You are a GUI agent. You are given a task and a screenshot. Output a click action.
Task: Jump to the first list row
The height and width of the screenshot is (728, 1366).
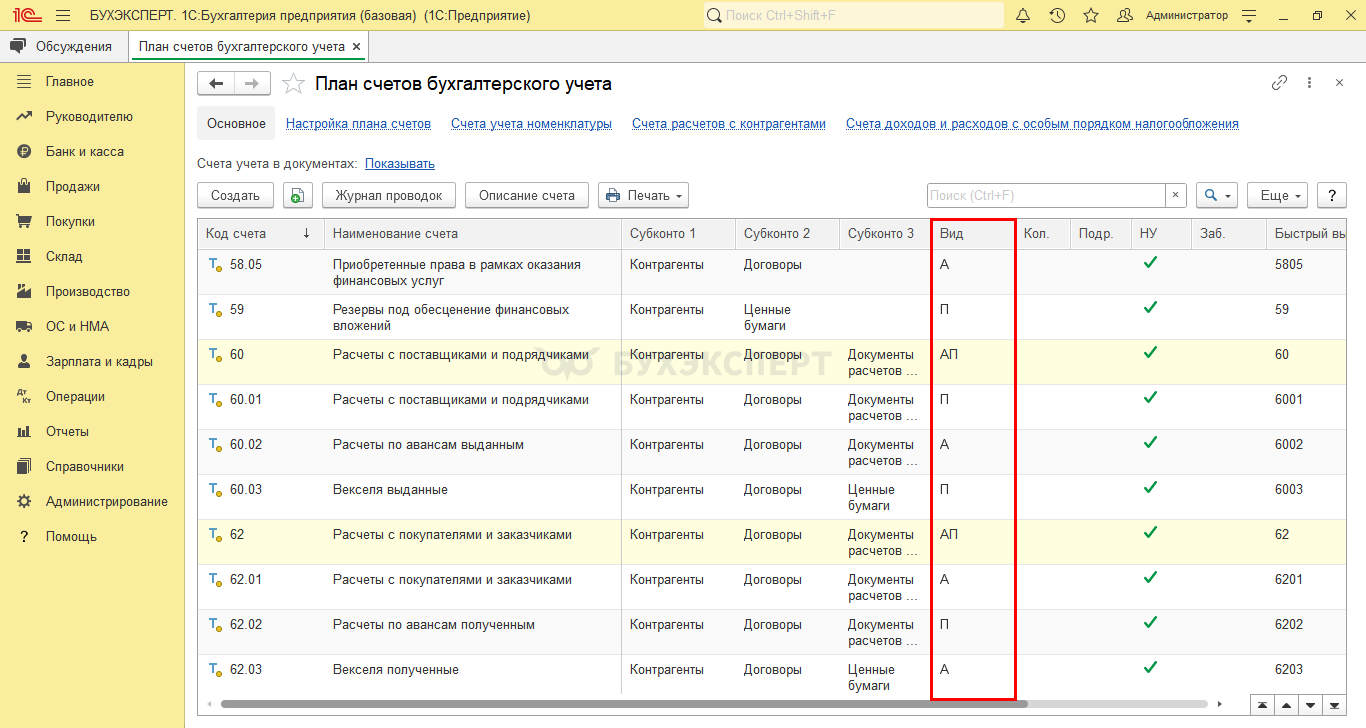pyautogui.click(x=1263, y=705)
